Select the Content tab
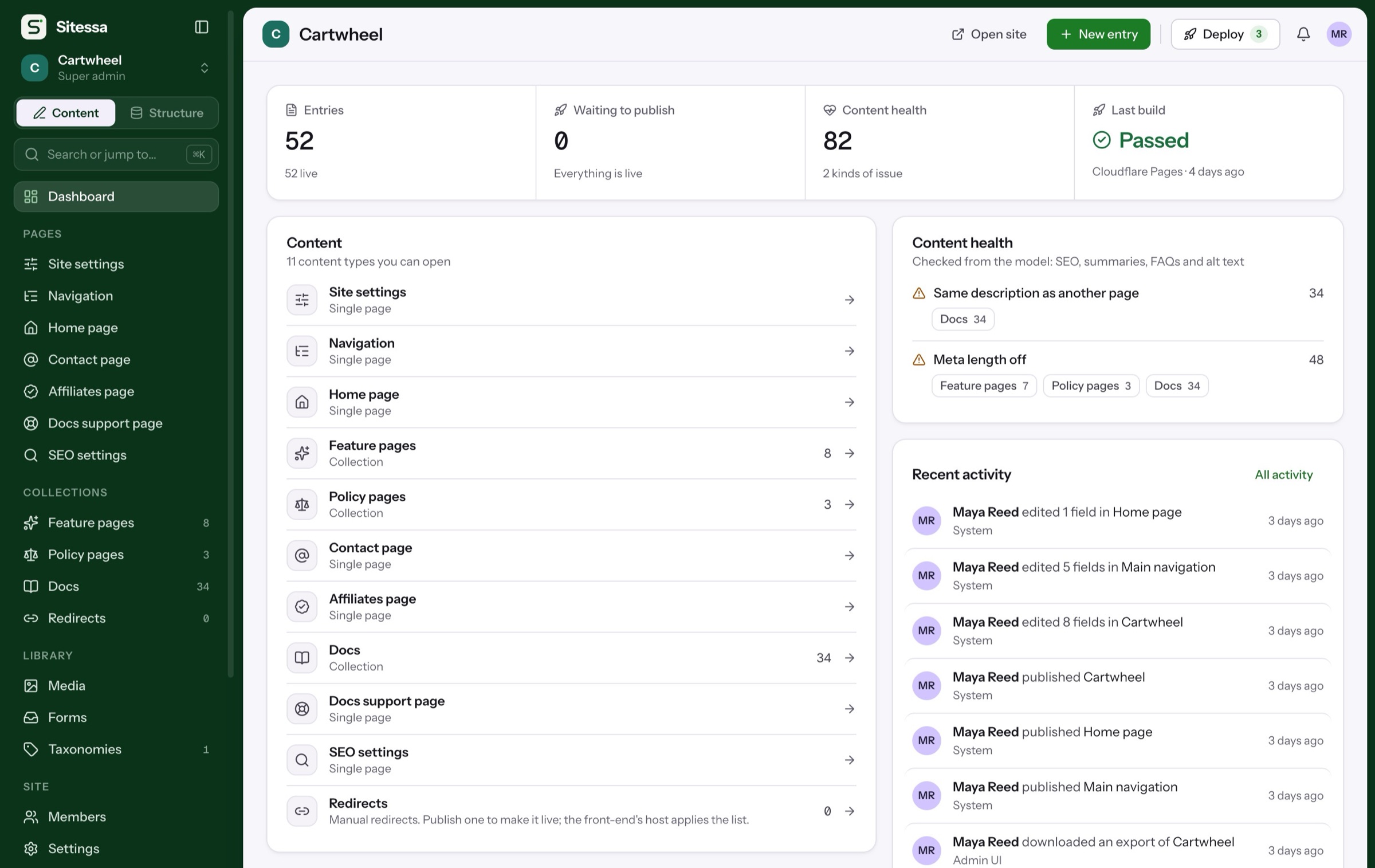Image resolution: width=1375 pixels, height=868 pixels. 66,113
